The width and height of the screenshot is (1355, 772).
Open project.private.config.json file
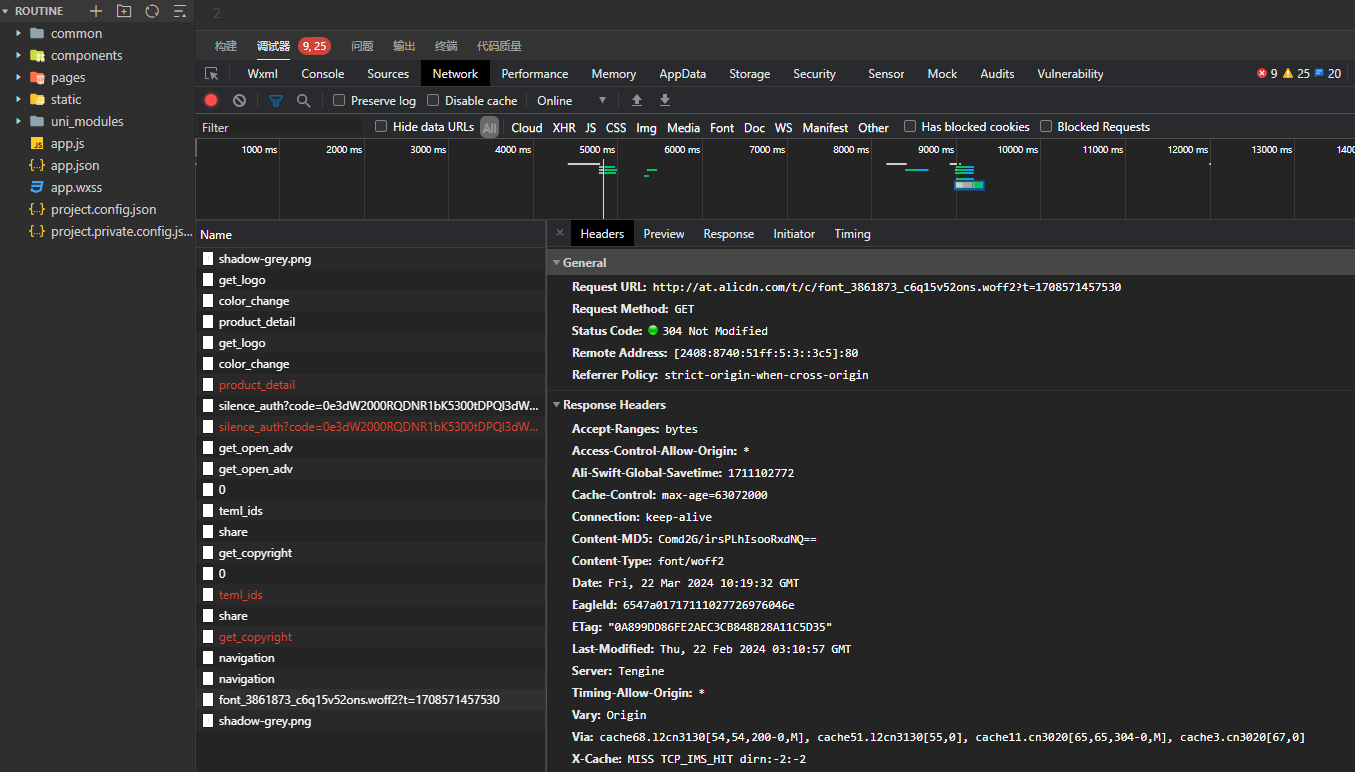pos(121,231)
